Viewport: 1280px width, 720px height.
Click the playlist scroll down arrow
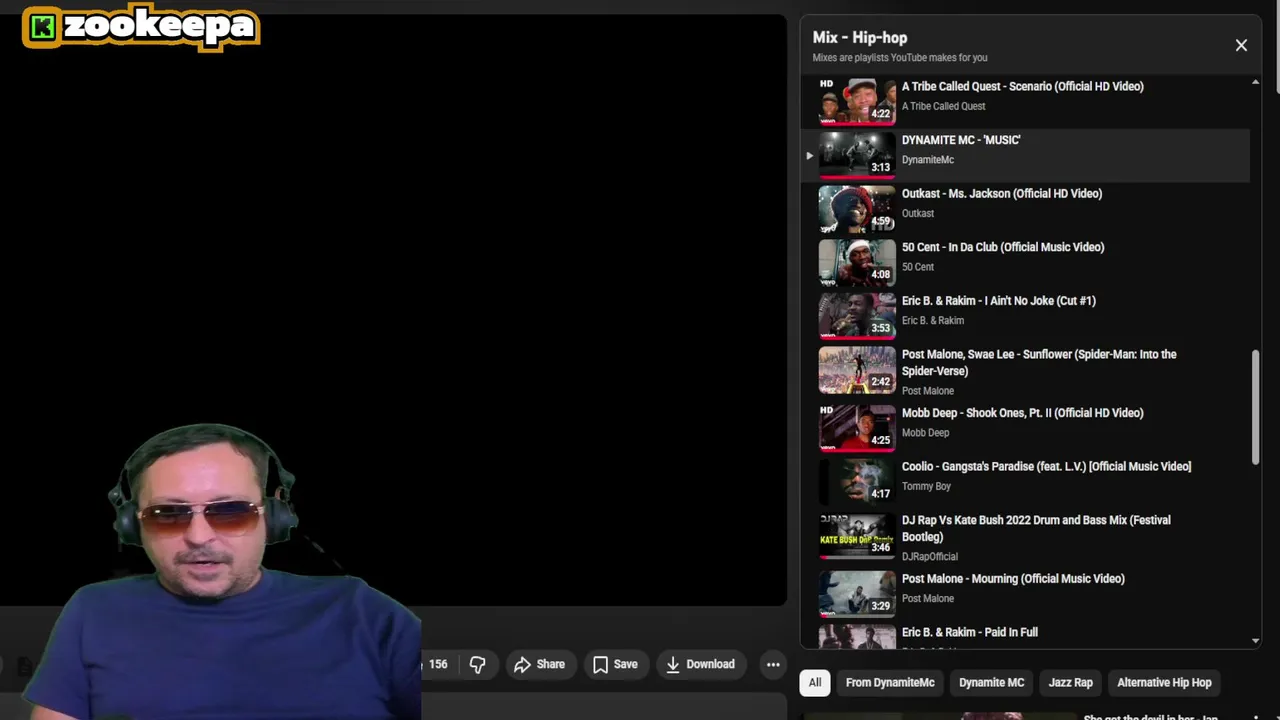(1255, 640)
